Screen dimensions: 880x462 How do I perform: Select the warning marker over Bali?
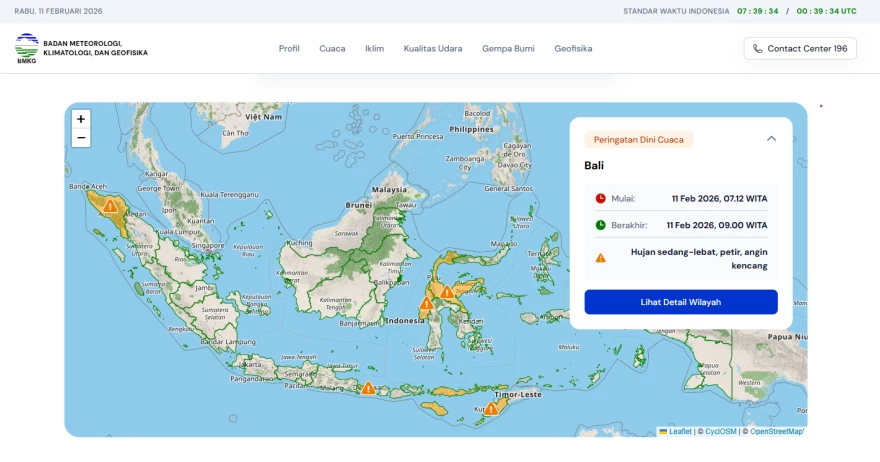tap(368, 388)
